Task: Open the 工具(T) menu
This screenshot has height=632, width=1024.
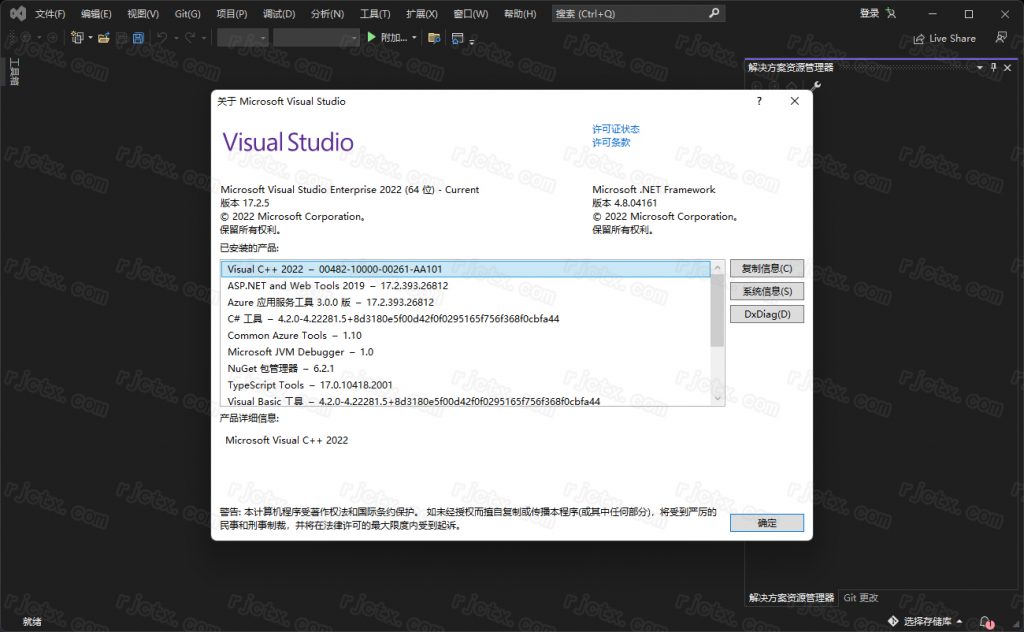Action: click(375, 14)
